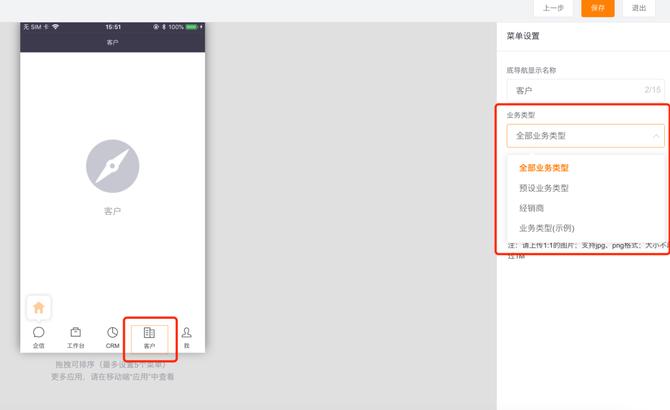Viewport: 670px width, 410px height.
Task: Click the orange home icon button
Action: click(x=38, y=307)
